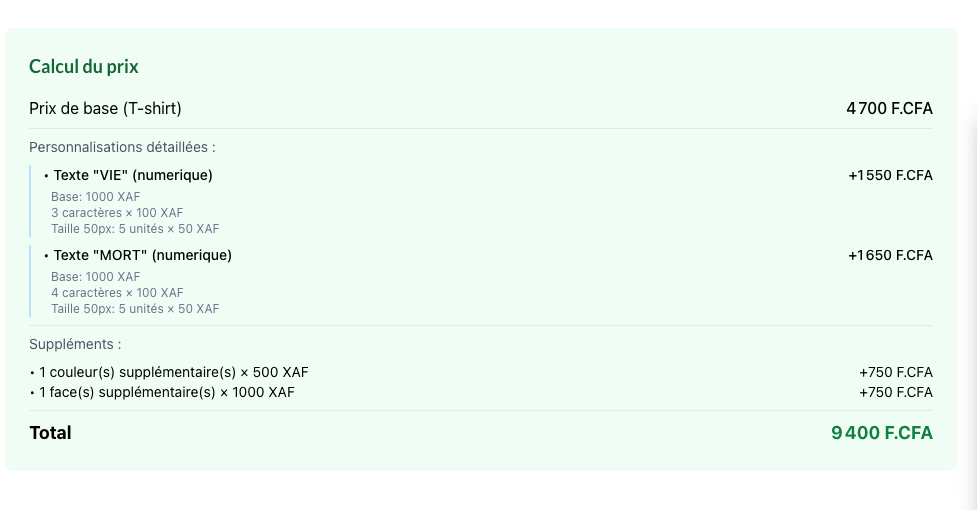Image resolution: width=977 pixels, height=510 pixels.
Task: Click the "4 caractères × 100 XAF" detail
Action: click(117, 292)
